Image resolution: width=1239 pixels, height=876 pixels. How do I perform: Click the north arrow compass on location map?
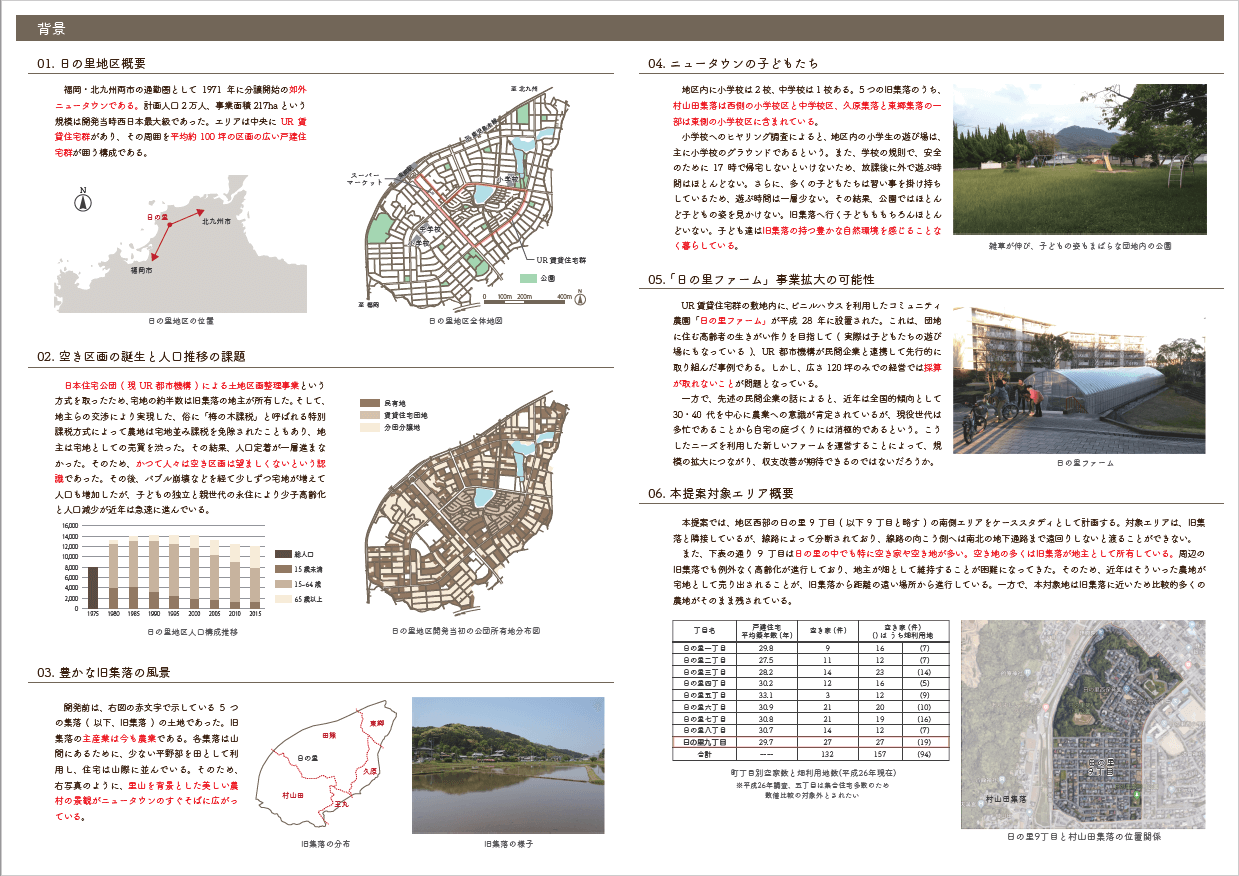coord(84,201)
